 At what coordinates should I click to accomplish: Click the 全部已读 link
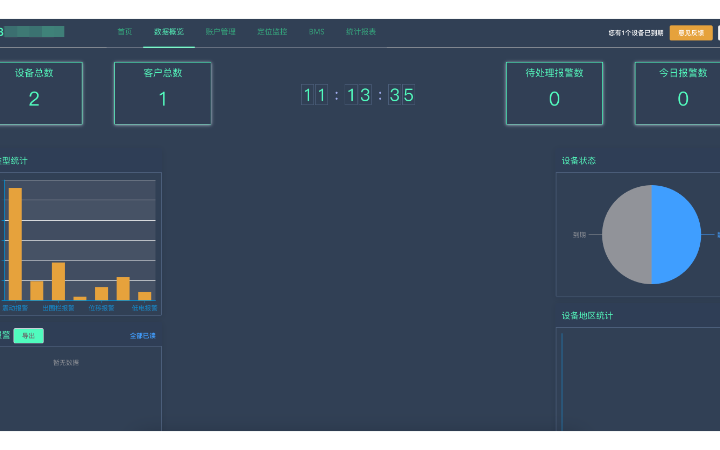[142, 336]
